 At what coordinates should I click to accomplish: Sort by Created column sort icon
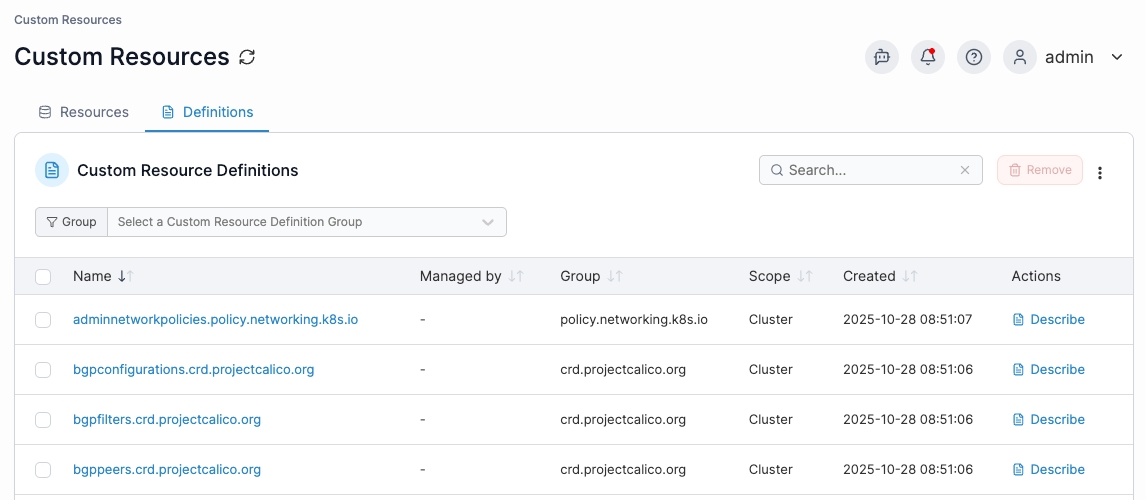[x=909, y=276]
